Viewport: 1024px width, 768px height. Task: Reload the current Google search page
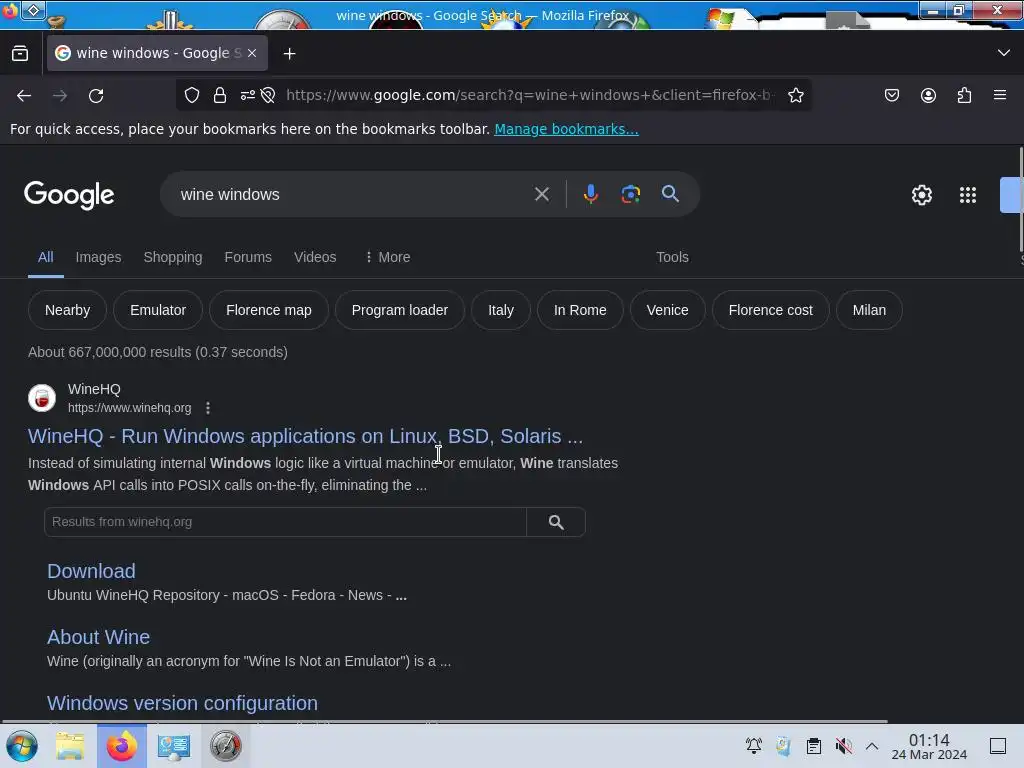(96, 95)
